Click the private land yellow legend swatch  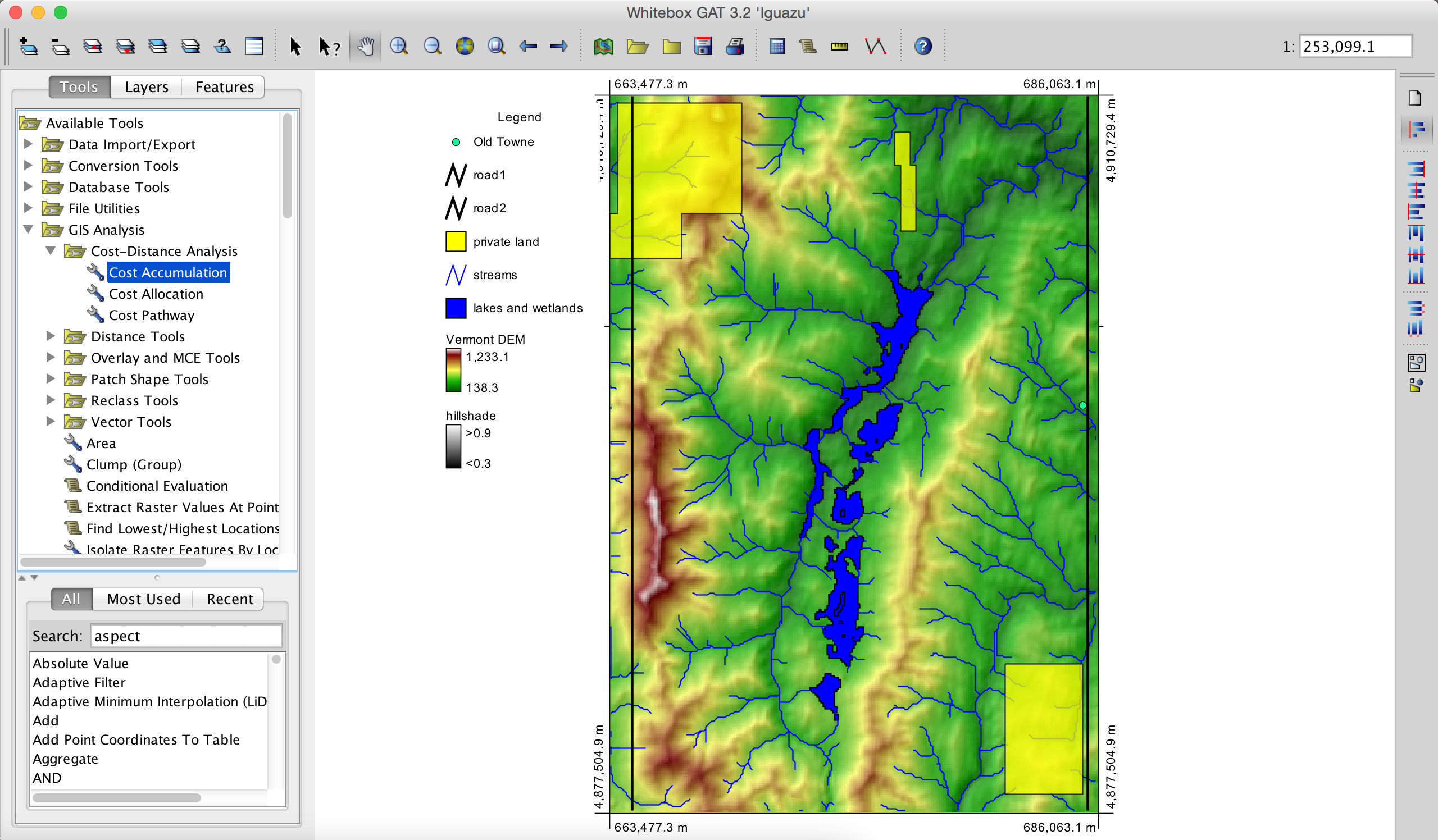point(455,241)
